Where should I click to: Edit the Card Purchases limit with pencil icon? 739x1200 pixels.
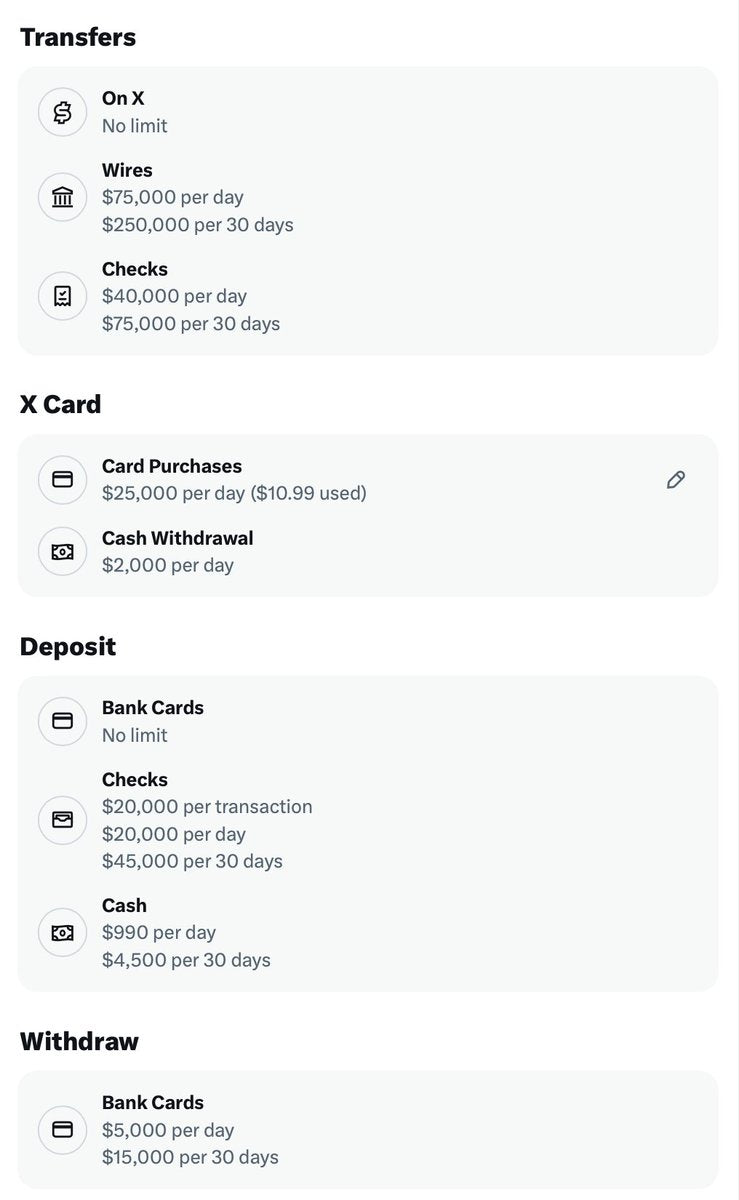point(676,480)
